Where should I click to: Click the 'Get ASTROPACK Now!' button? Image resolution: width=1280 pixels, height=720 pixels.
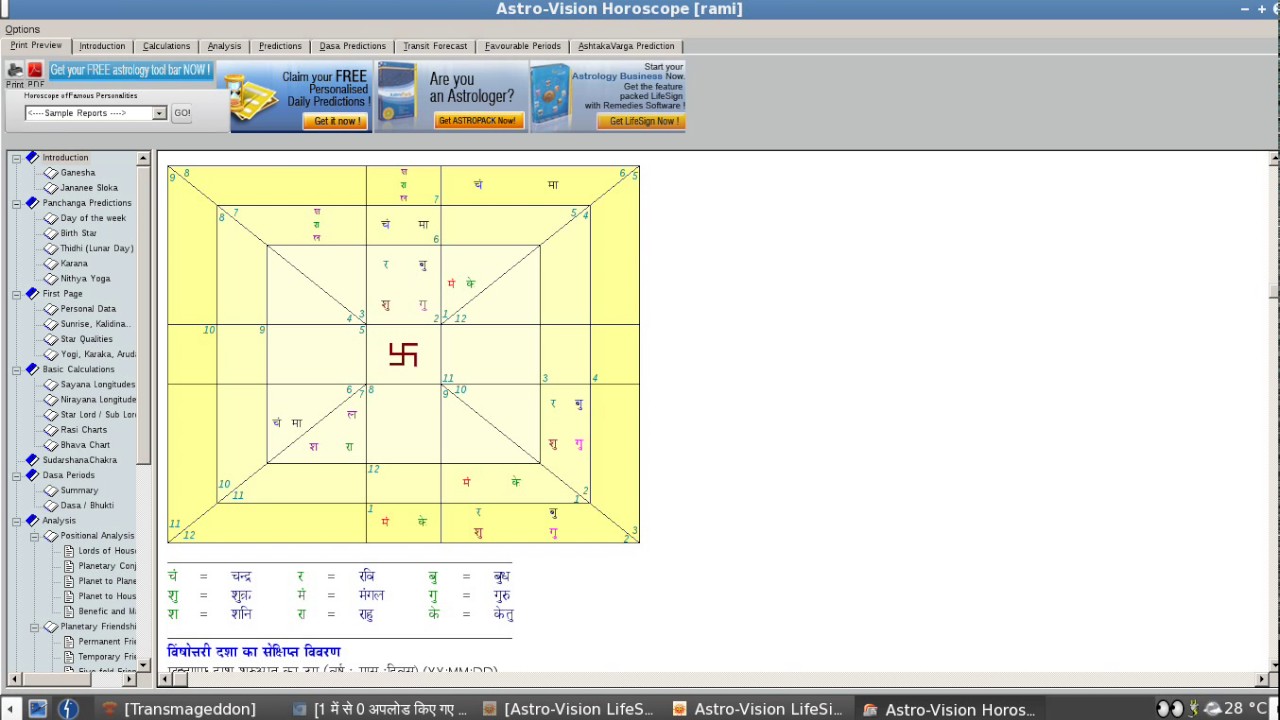point(477,121)
